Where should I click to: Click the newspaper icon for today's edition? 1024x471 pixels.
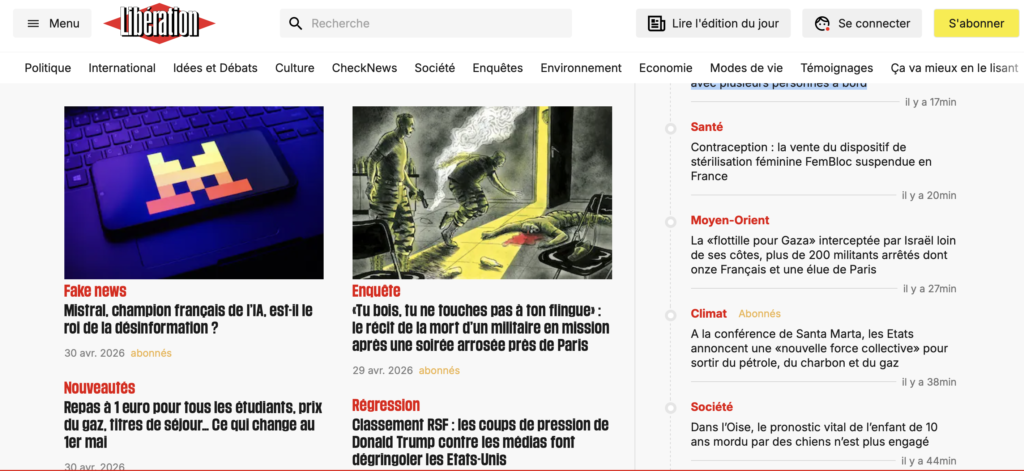point(656,23)
